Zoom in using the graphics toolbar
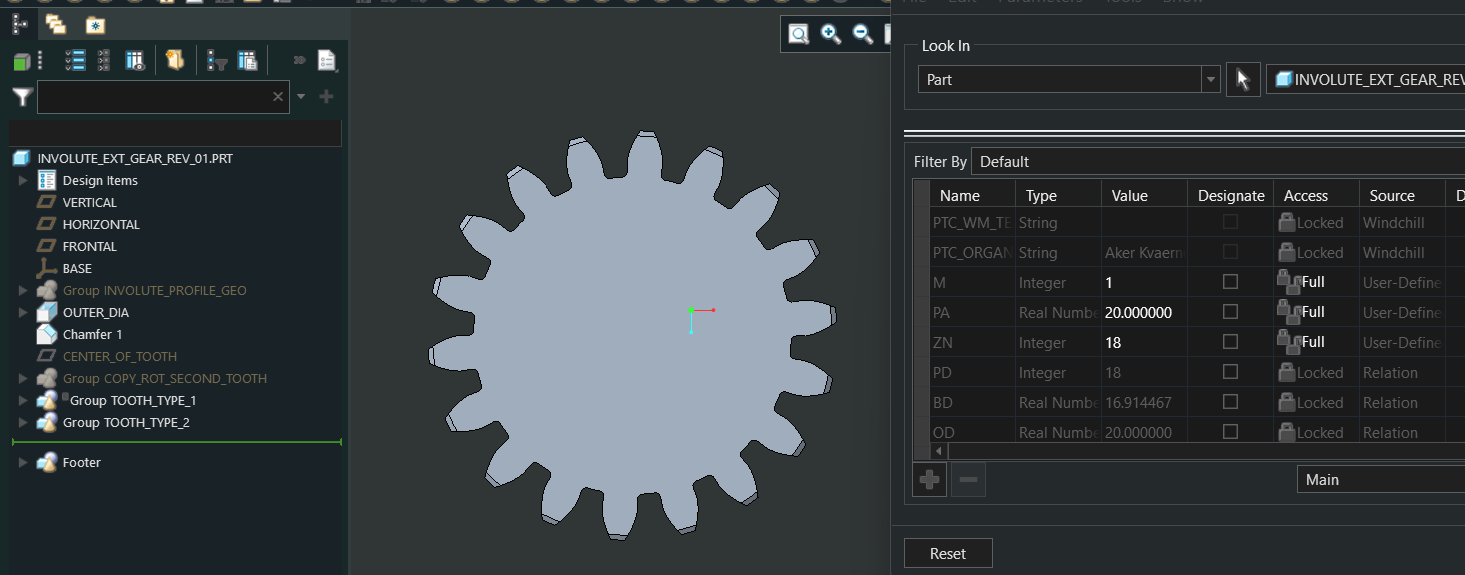The width and height of the screenshot is (1465, 575). pos(830,34)
